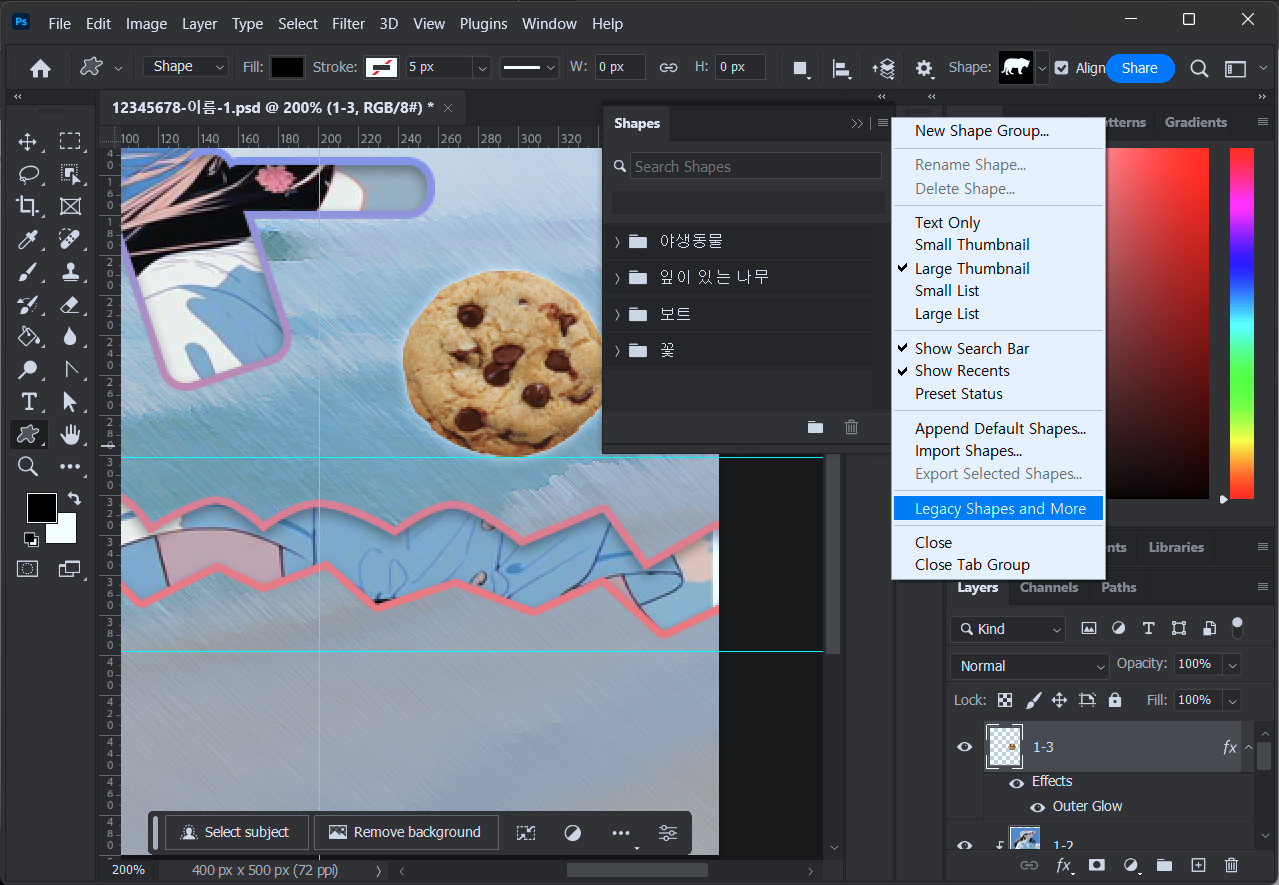Delete layer trash icon in Layers panel
The image size is (1279, 885).
[x=1232, y=865]
